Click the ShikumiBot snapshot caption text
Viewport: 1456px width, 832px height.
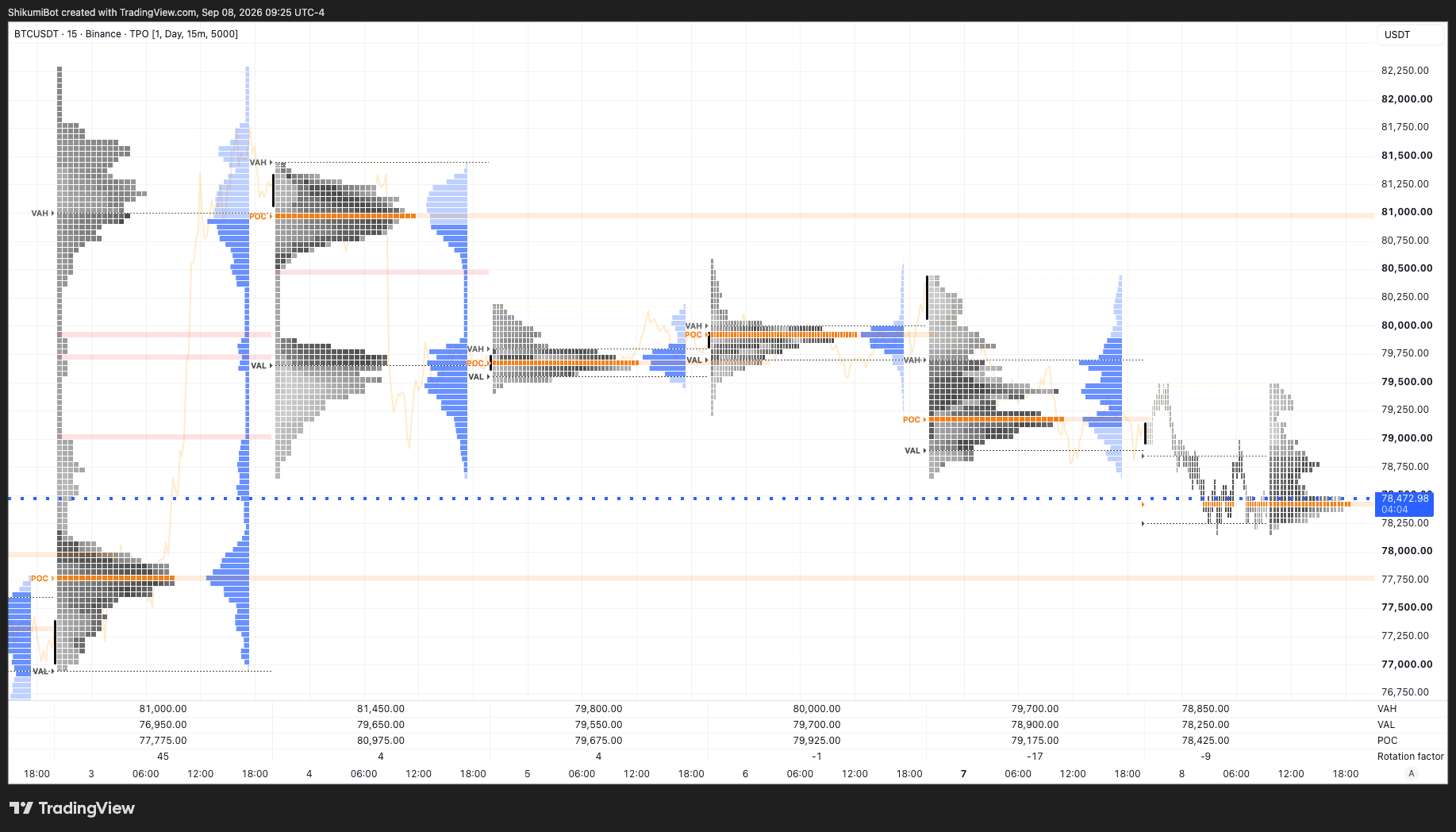(166, 13)
